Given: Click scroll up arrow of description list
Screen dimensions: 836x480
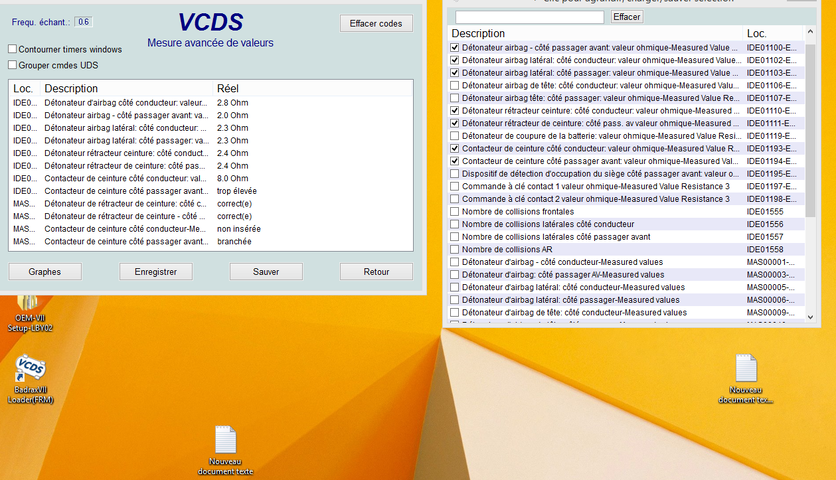Looking at the screenshot, I should coord(810,32).
